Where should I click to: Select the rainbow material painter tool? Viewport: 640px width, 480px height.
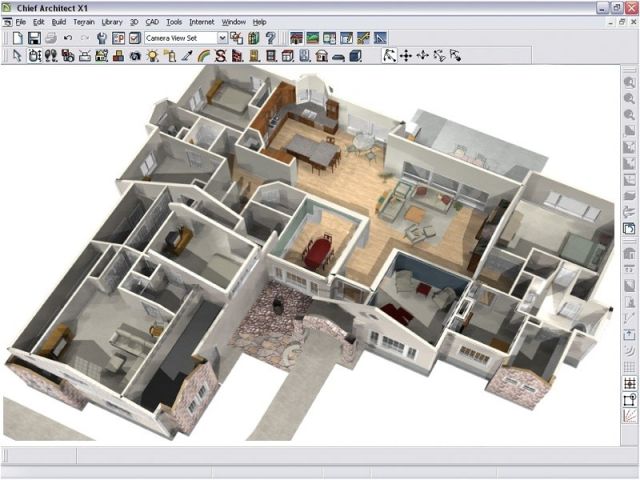click(x=203, y=56)
